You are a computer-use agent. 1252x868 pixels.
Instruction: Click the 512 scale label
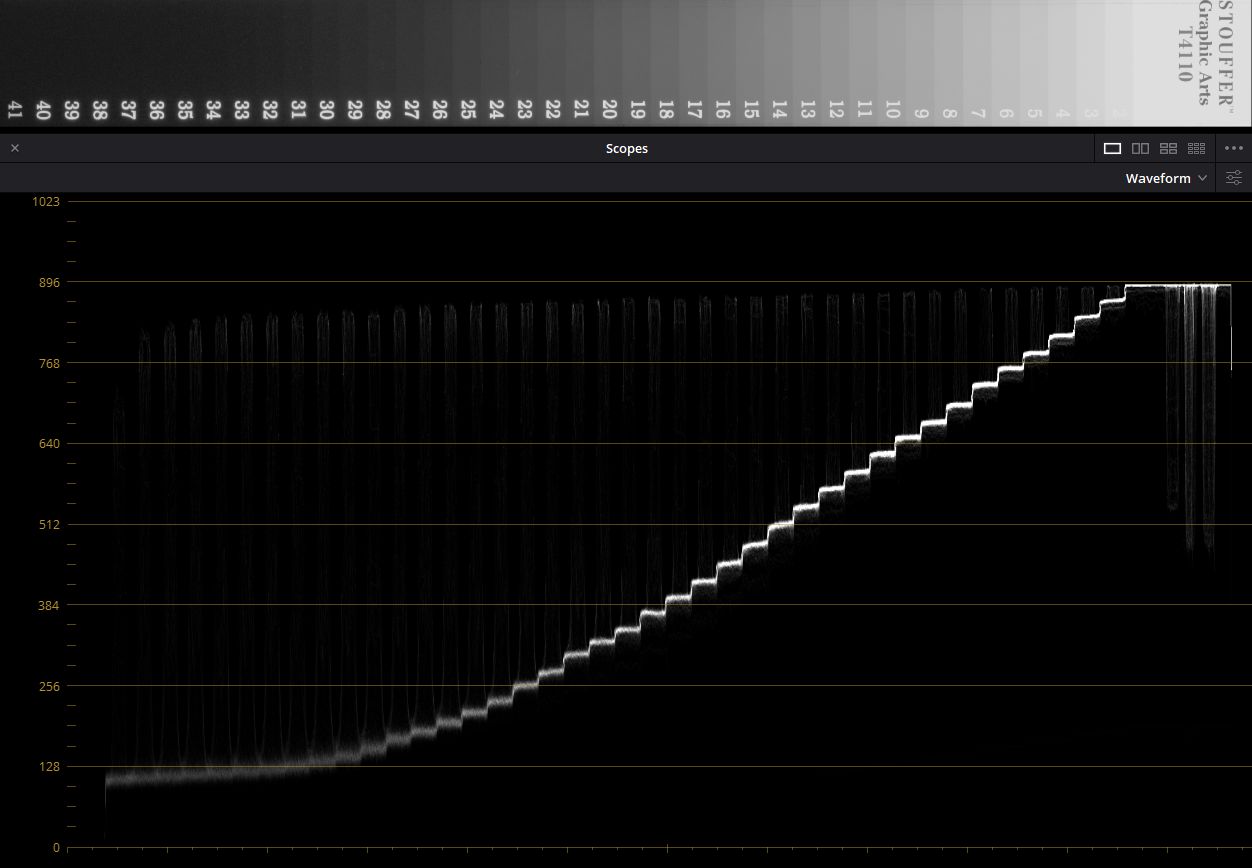pyautogui.click(x=49, y=525)
